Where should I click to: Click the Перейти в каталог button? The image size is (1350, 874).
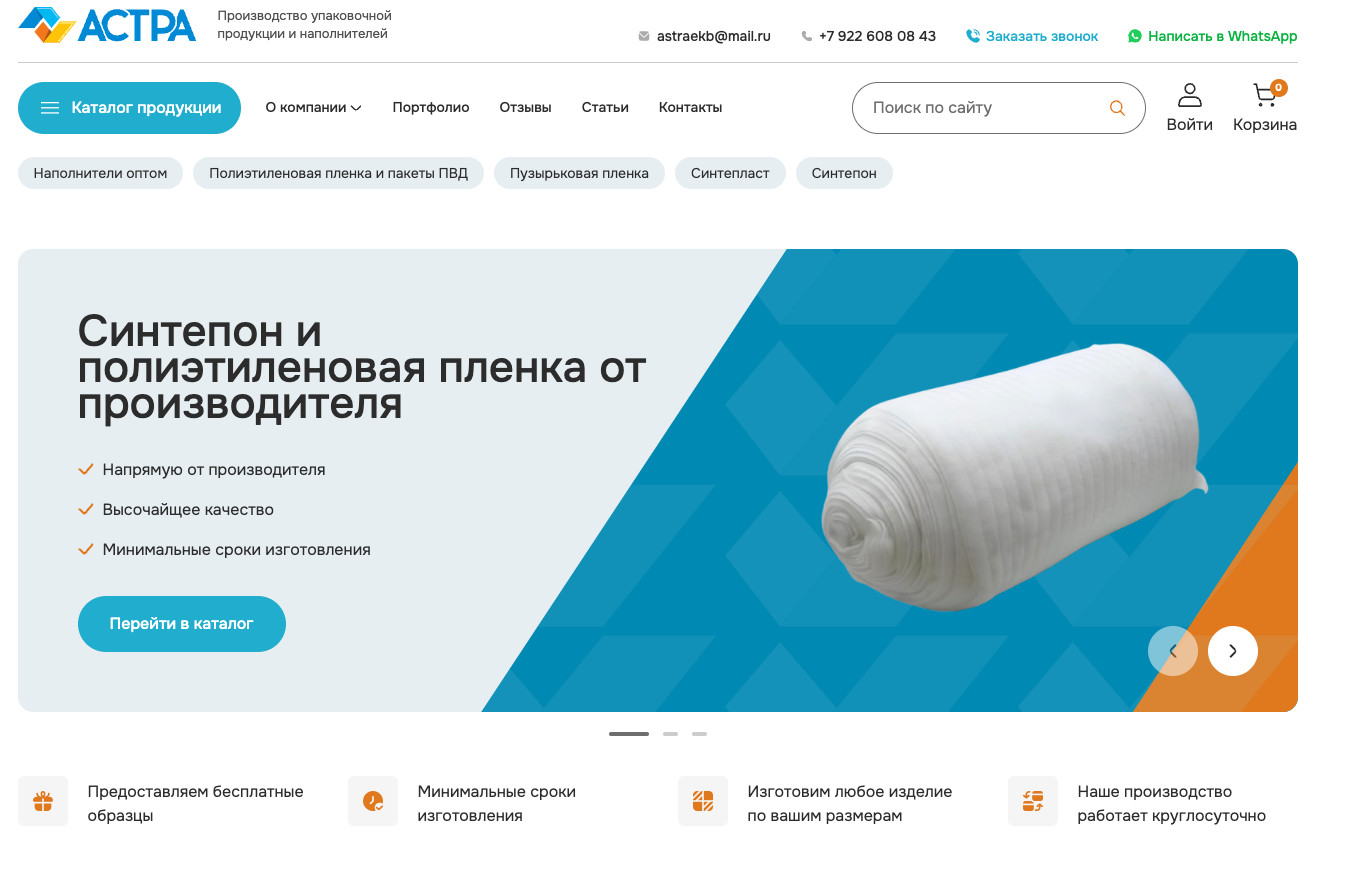coord(182,624)
